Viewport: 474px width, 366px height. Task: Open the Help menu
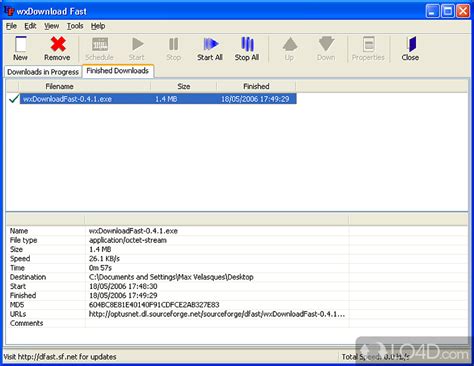(98, 26)
